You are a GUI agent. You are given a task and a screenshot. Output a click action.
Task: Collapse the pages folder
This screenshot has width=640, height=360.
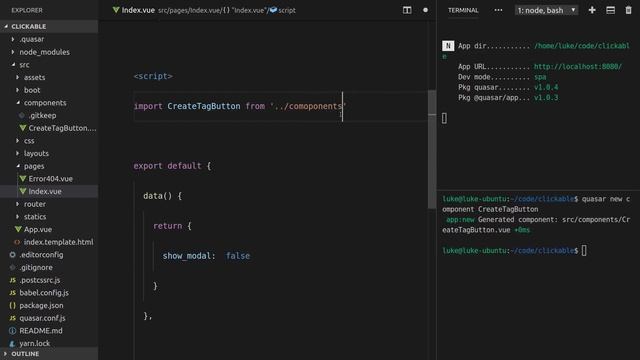[18, 166]
